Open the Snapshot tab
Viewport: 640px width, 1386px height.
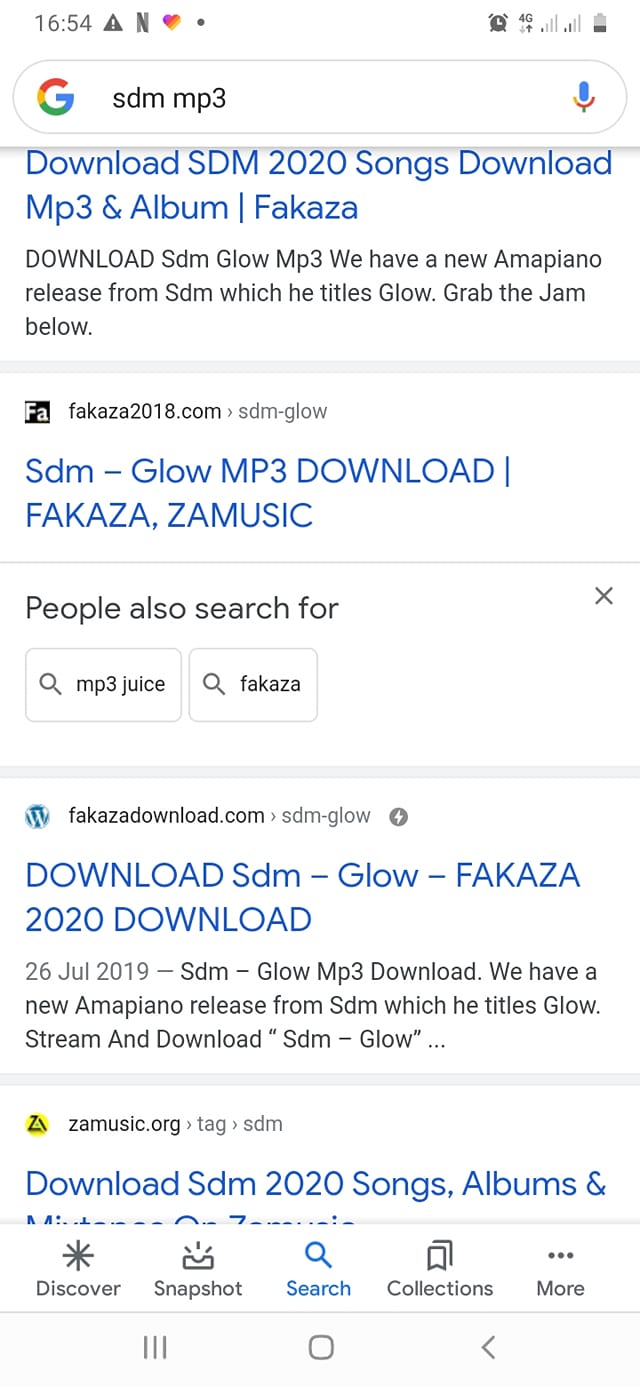198,1268
